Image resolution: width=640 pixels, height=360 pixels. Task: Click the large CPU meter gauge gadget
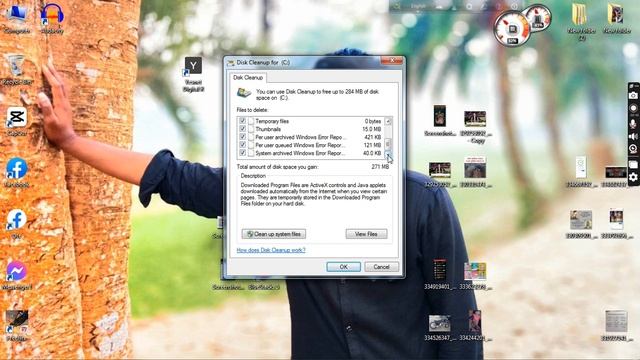pyautogui.click(x=512, y=29)
